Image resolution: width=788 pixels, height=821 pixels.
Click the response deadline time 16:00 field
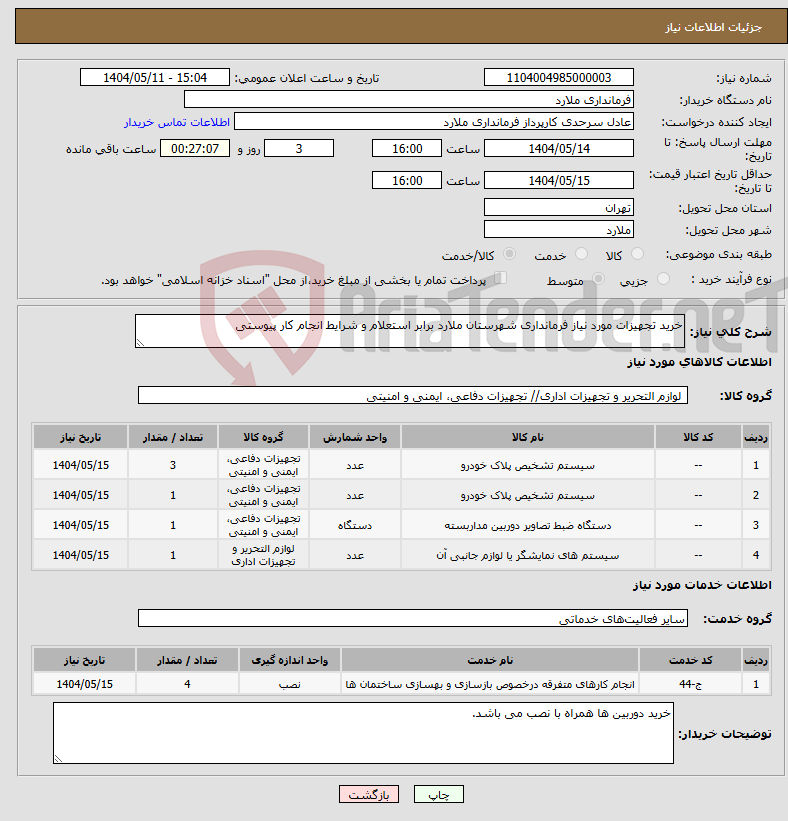click(407, 149)
